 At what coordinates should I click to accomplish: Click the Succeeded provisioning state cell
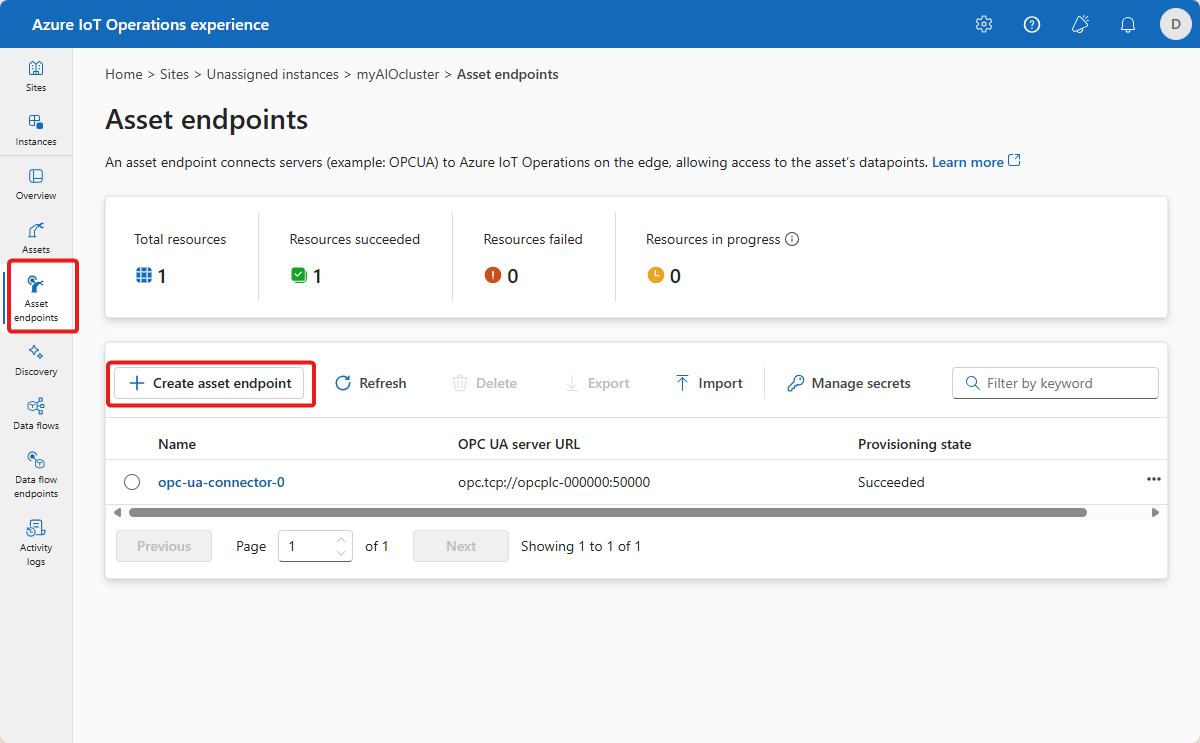[x=891, y=482]
